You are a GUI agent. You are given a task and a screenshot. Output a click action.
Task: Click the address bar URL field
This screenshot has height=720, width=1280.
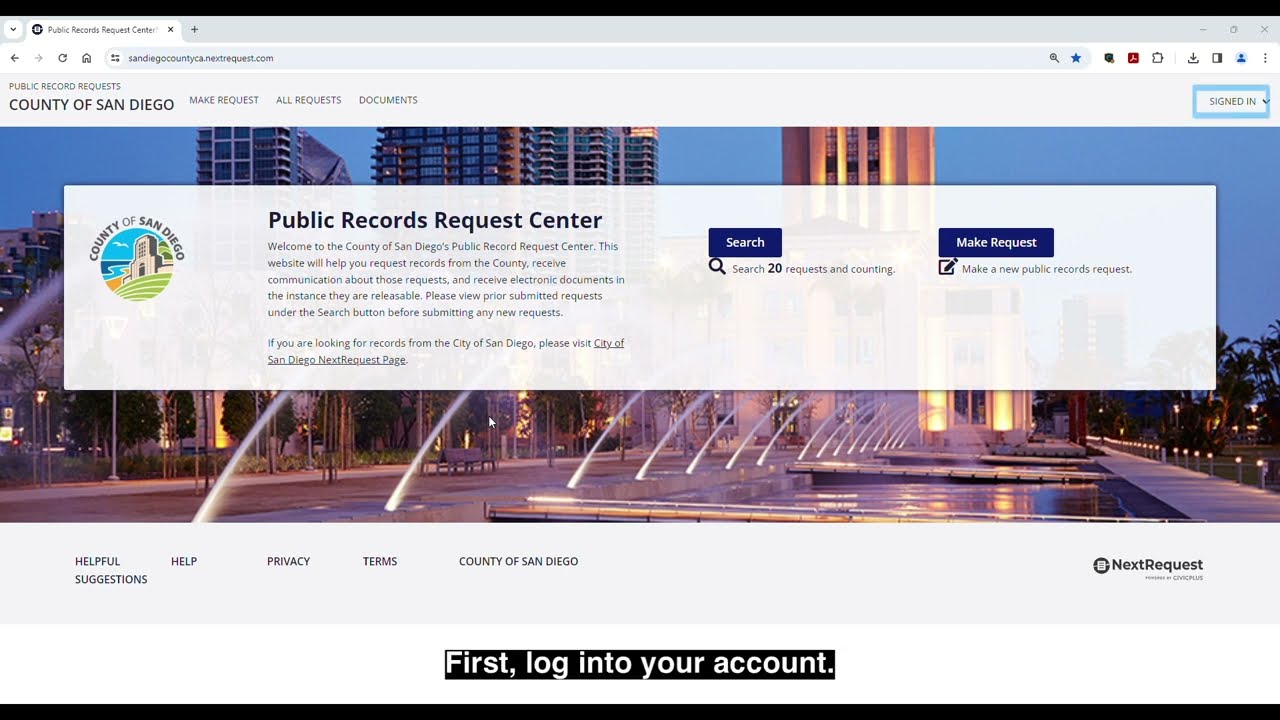coord(580,58)
